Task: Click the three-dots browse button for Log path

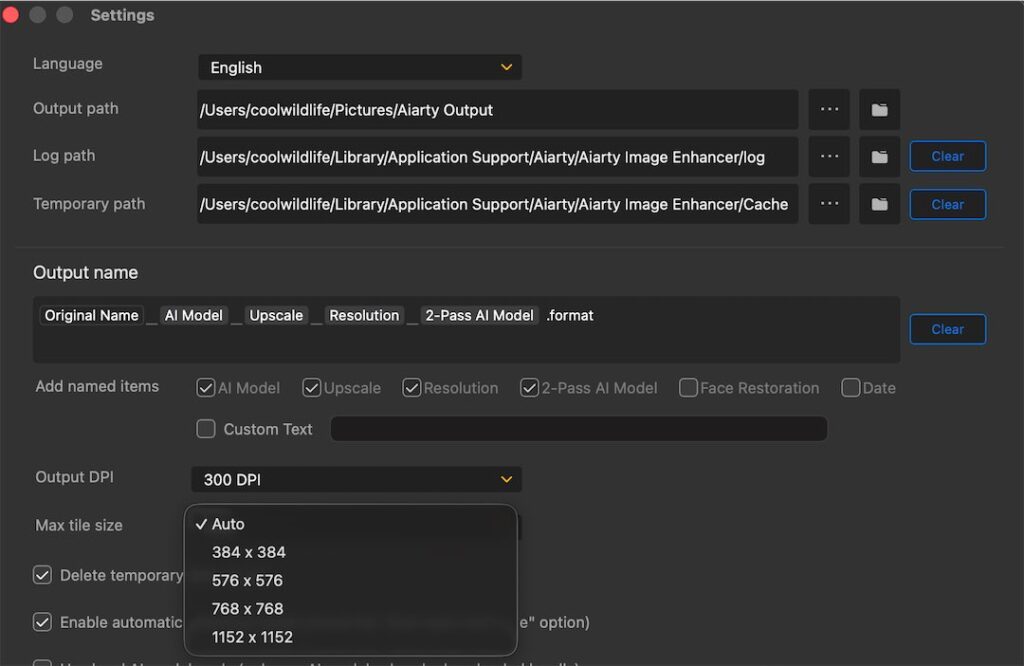Action: point(829,157)
